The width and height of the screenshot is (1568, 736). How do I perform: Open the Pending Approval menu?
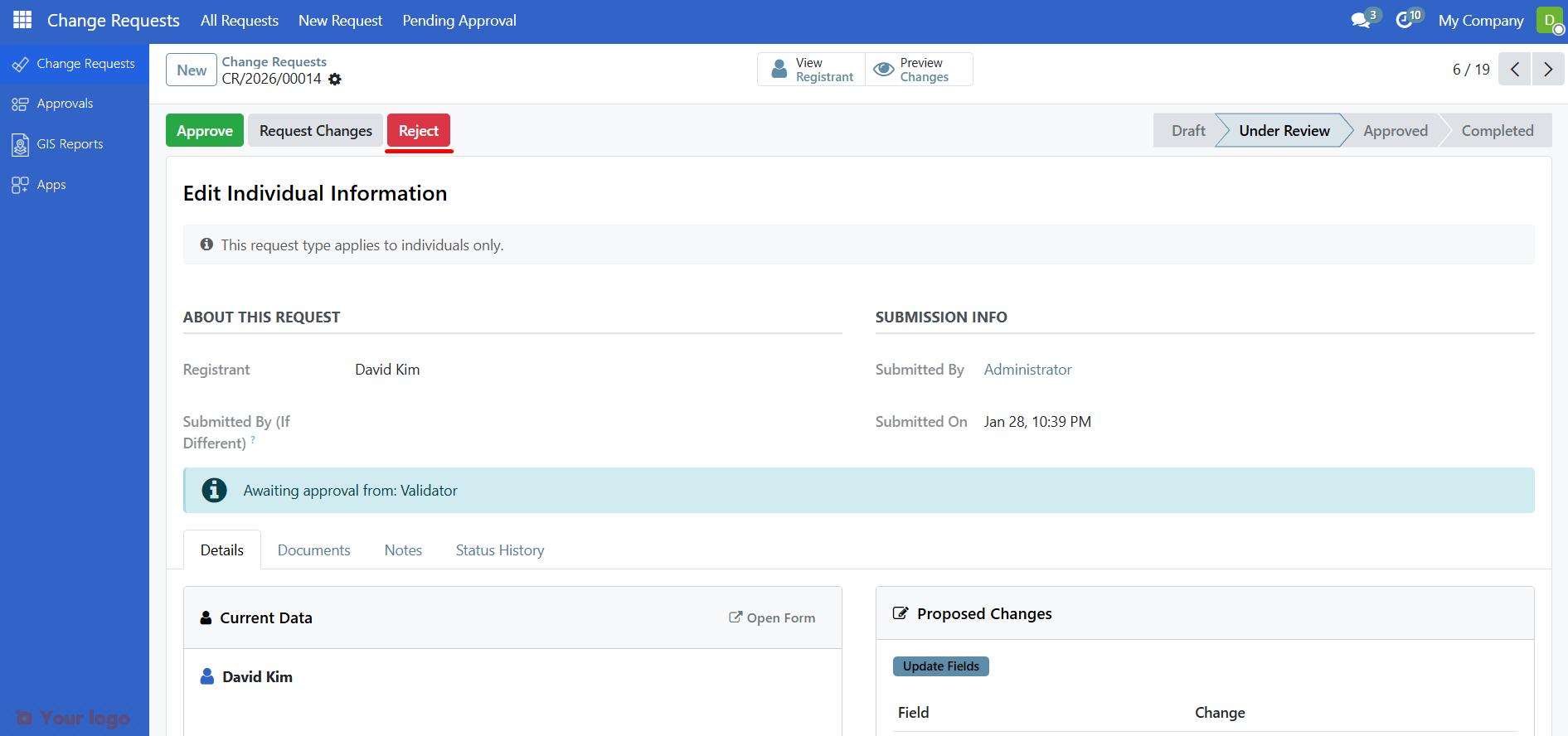tap(459, 21)
